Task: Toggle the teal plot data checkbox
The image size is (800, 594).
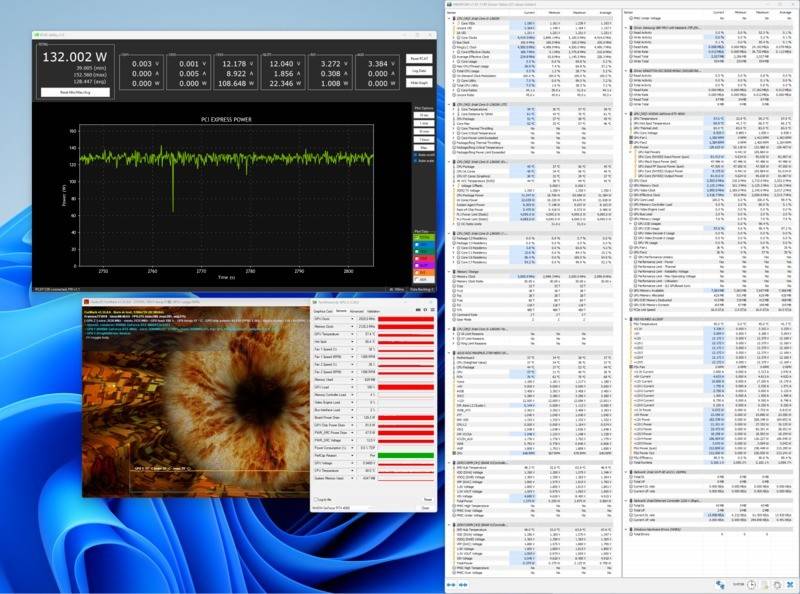Action: 417,252
